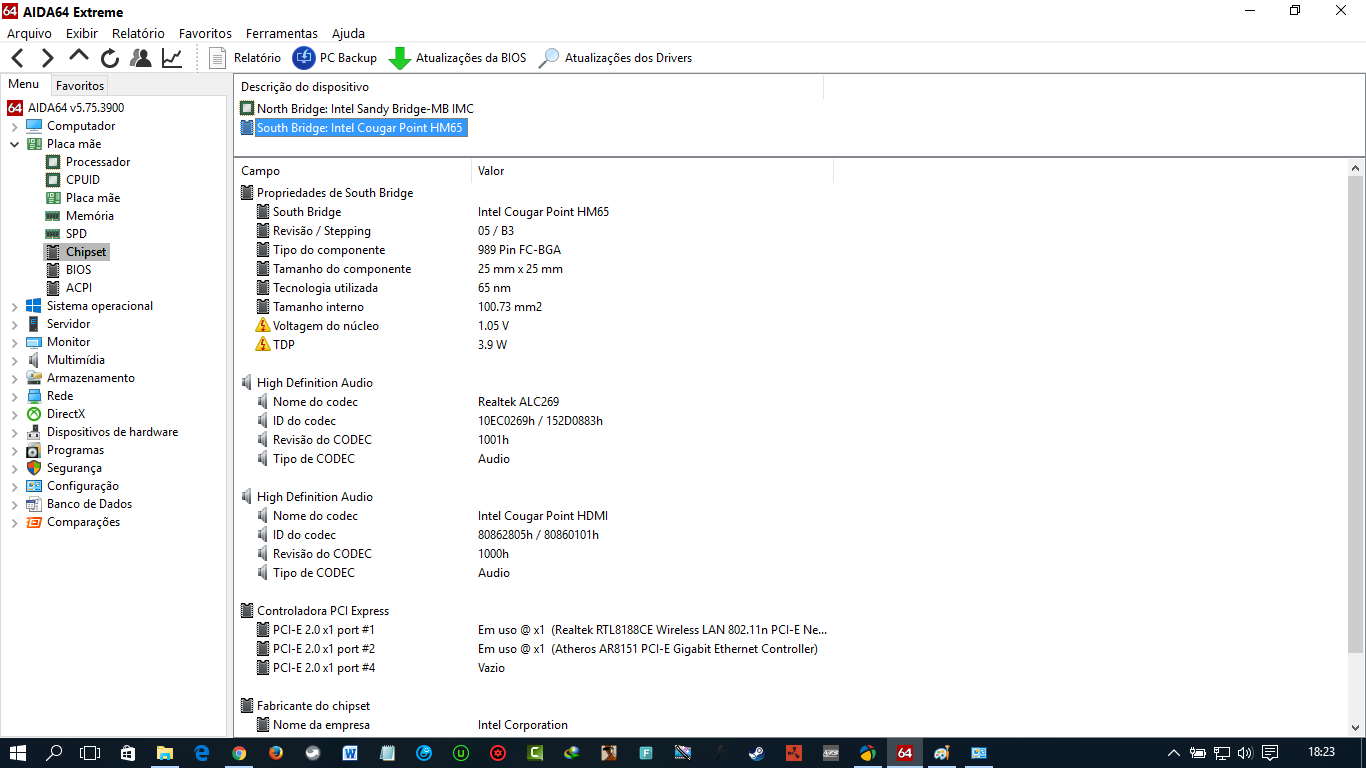Expand the Monitor tree node
The height and width of the screenshot is (768, 1366).
(x=15, y=342)
